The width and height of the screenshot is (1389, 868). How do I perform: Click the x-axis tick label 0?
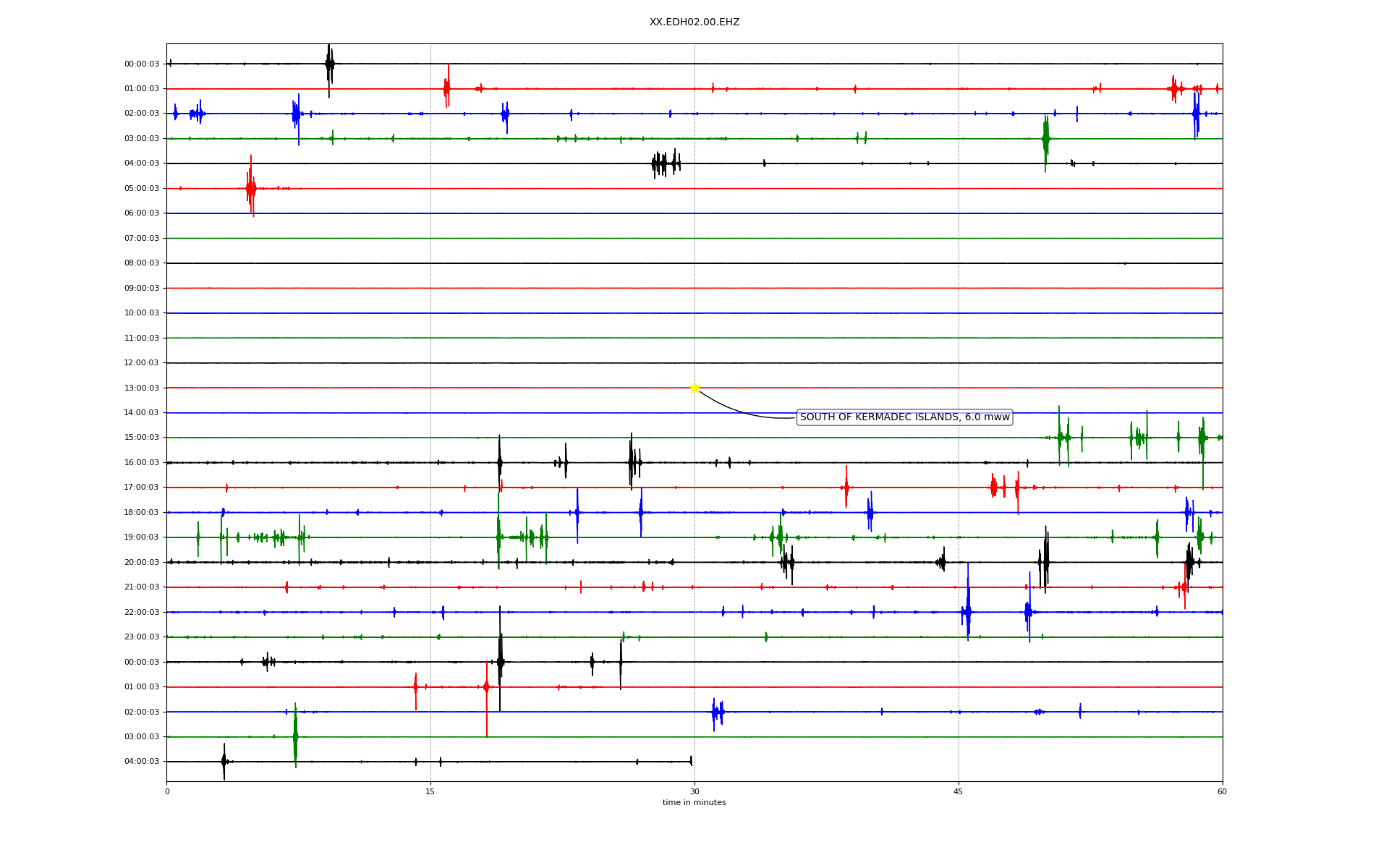pyautogui.click(x=167, y=792)
